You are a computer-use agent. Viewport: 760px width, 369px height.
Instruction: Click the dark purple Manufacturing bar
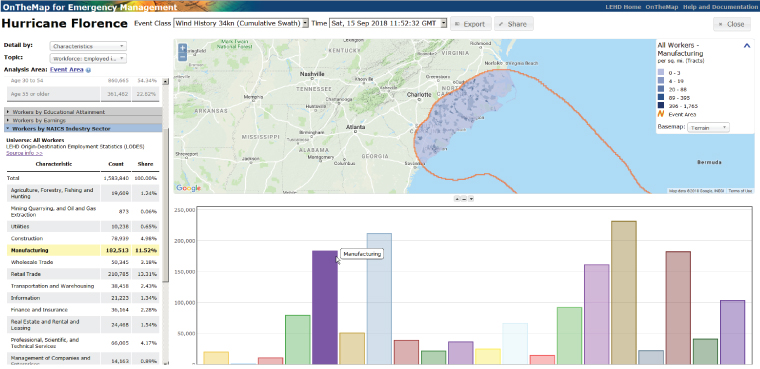[x=324, y=307]
